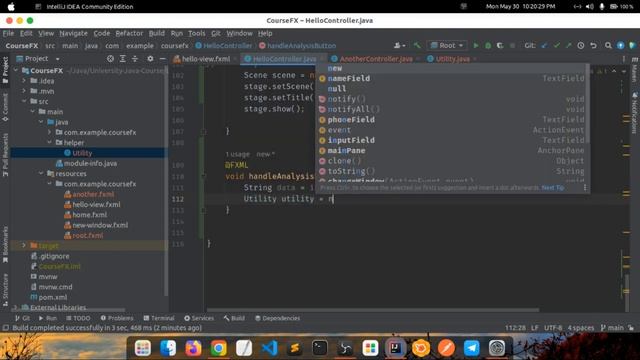Open completion popup three-dots options

[x=585, y=188]
